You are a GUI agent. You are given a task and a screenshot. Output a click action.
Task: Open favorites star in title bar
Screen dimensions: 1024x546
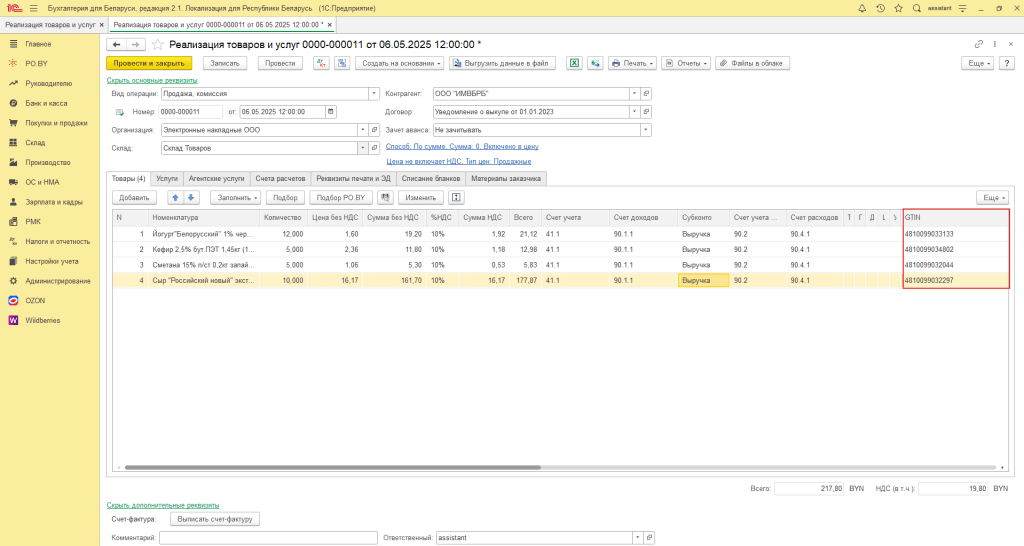[x=899, y=8]
